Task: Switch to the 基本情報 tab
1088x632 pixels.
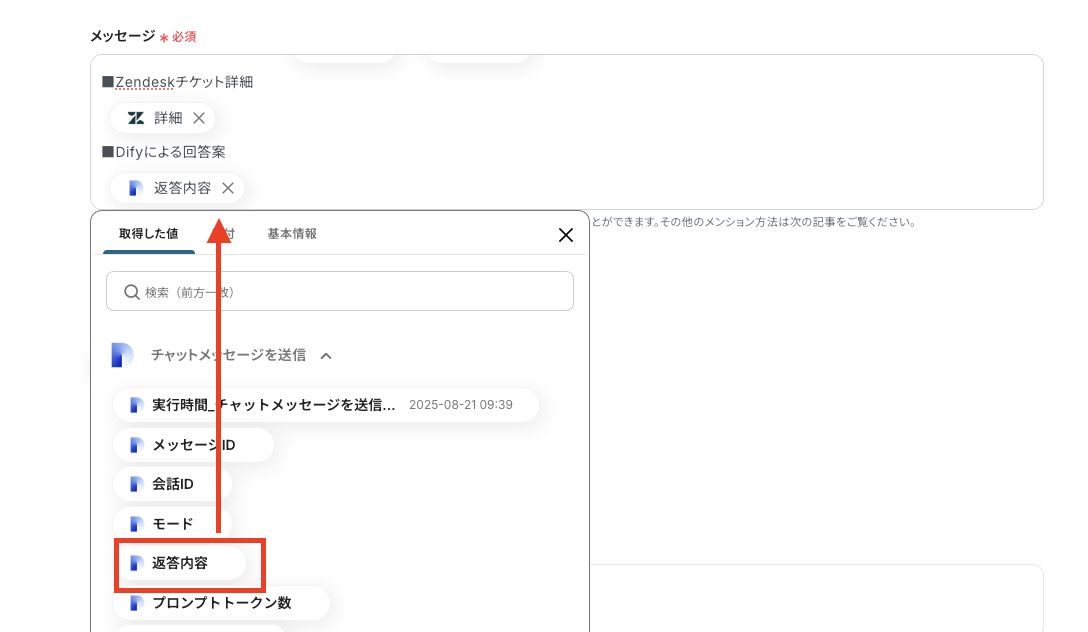Action: click(291, 234)
